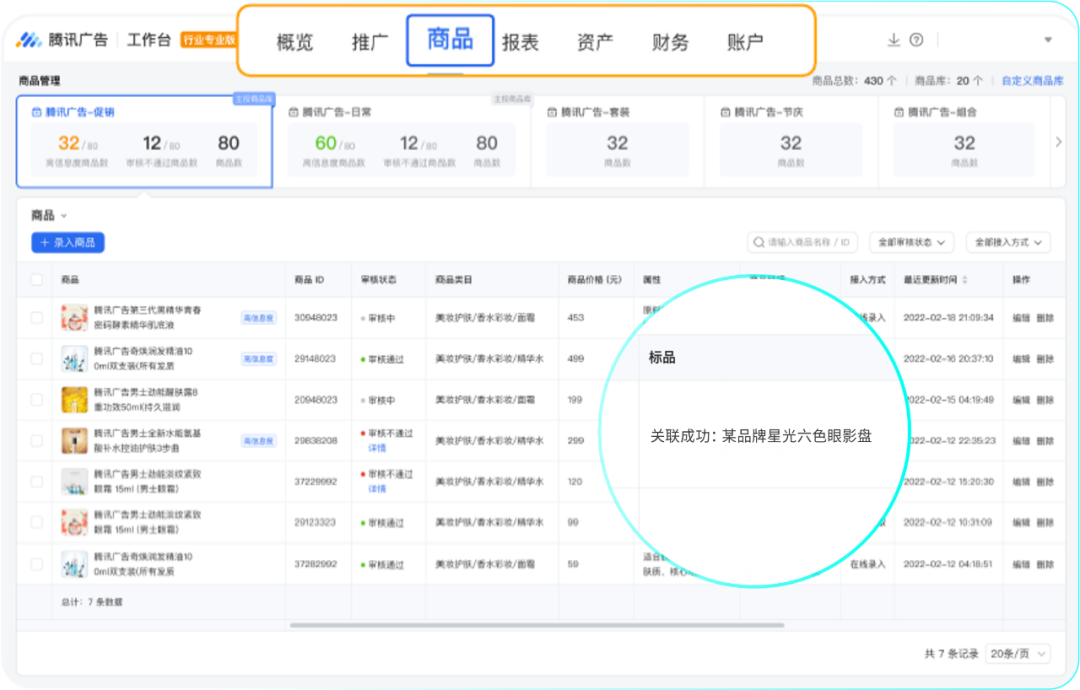The height and width of the screenshot is (690, 1080).
Task: Open the 推广 navigation tab
Action: pyautogui.click(x=370, y=43)
